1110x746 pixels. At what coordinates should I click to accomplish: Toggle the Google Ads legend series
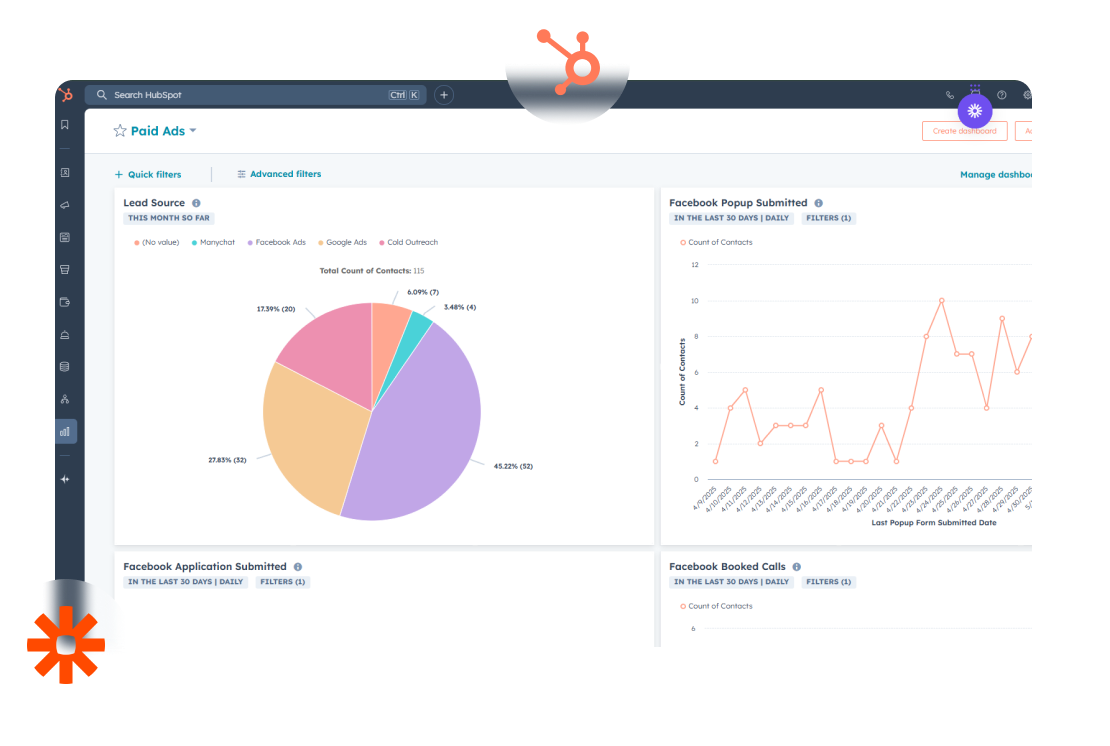(345, 242)
